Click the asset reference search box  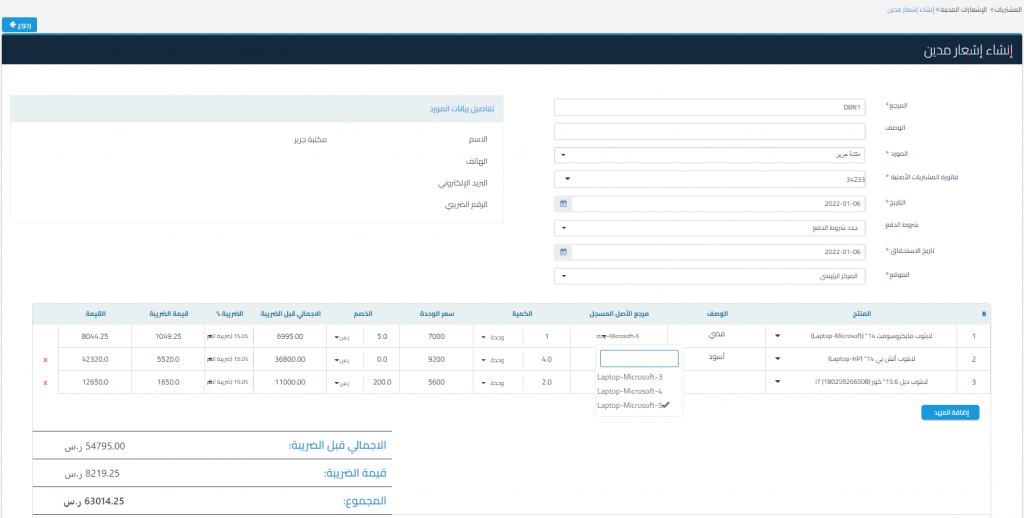tap(639, 359)
